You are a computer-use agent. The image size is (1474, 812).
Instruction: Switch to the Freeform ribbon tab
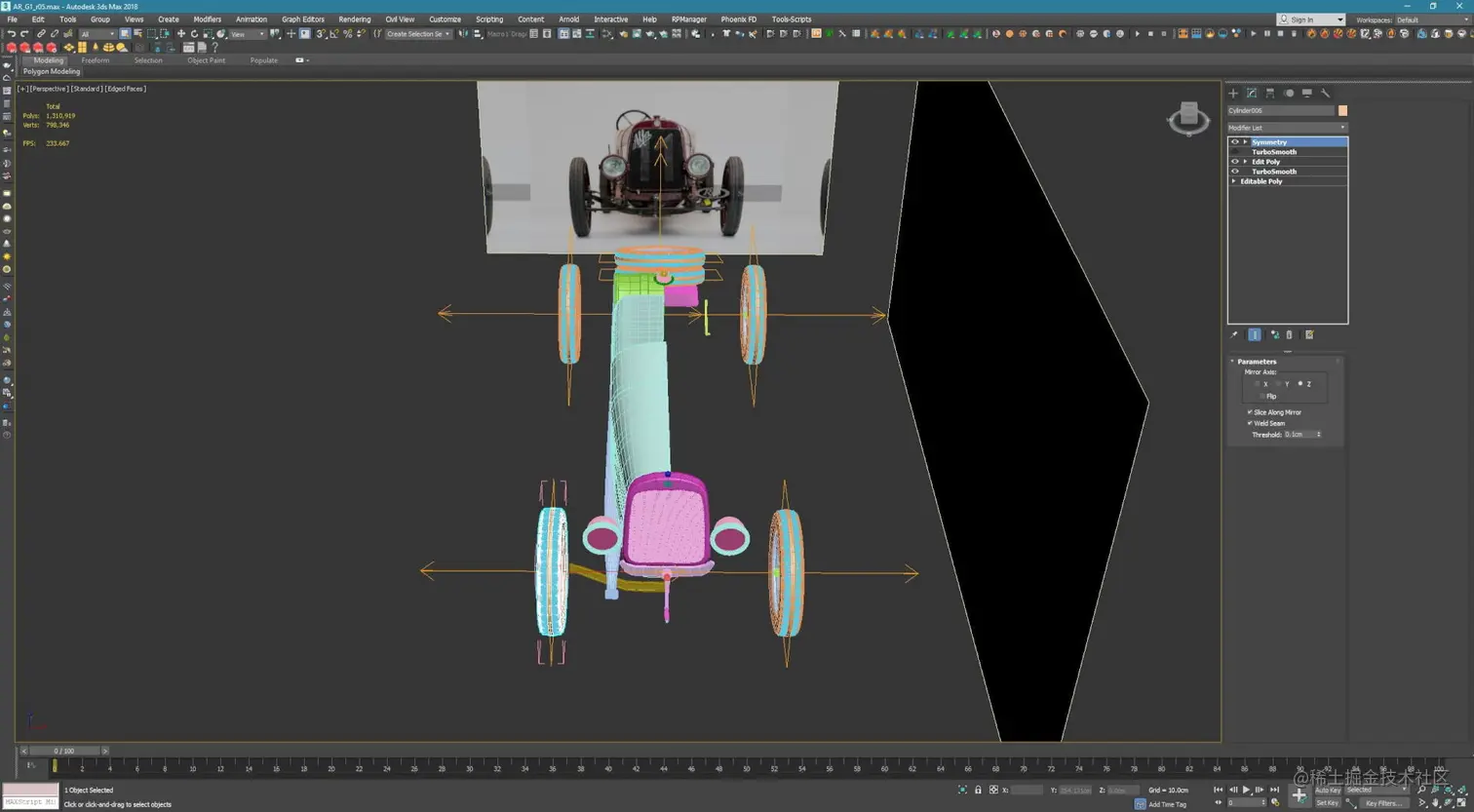[96, 60]
